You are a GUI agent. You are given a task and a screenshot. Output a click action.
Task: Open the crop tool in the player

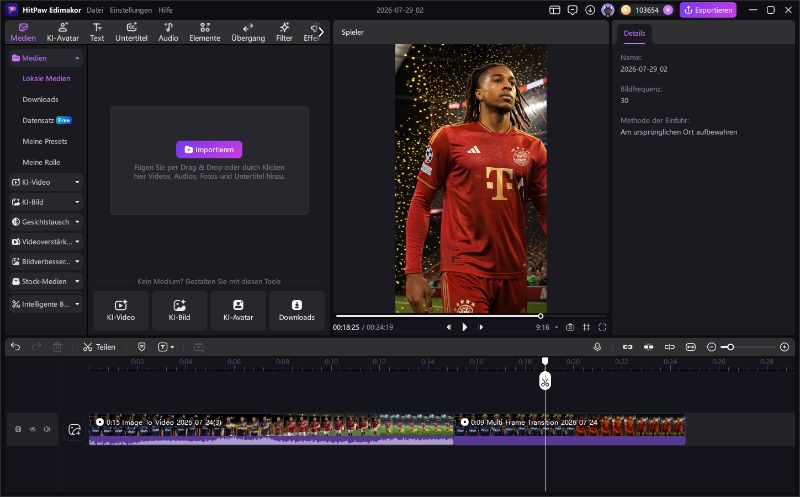click(586, 327)
